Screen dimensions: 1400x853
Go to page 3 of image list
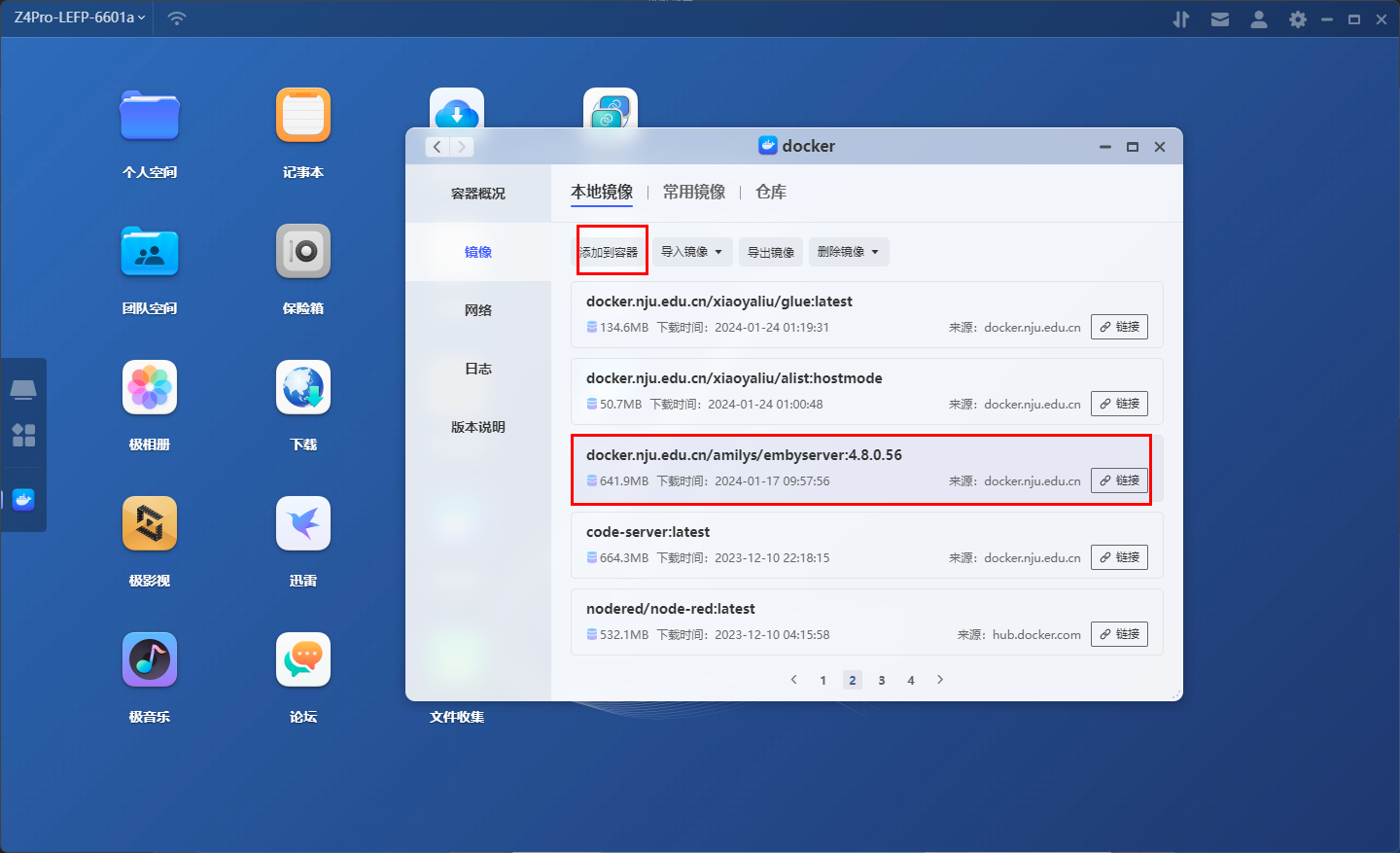tap(882, 680)
